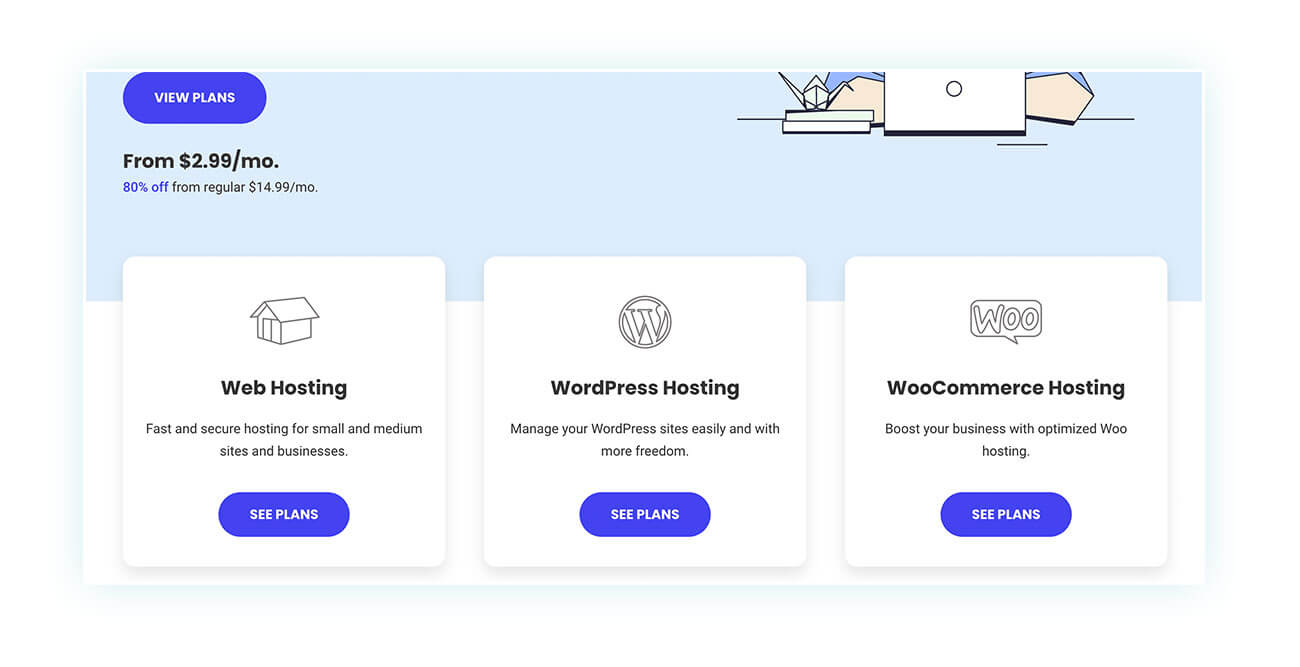Click the From $2.99/mo. price text
The image size is (1300, 667).
pos(201,161)
